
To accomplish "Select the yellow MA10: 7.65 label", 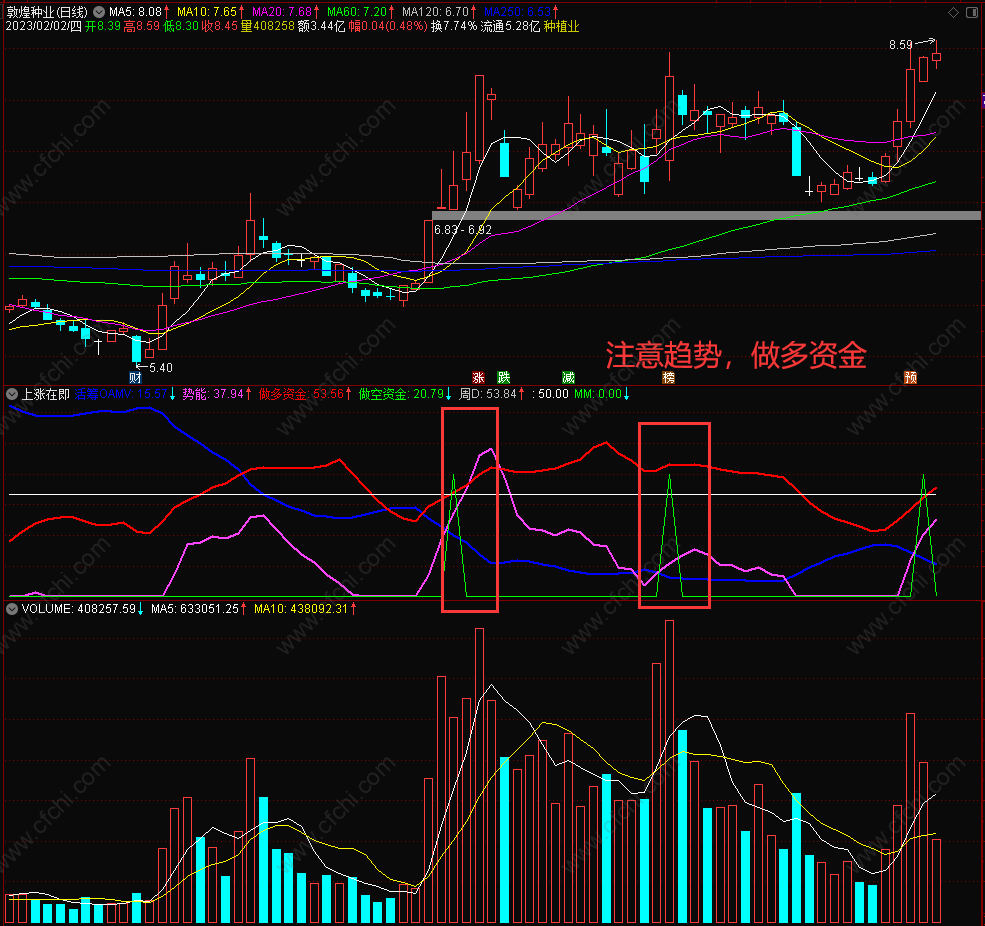I will click(x=207, y=12).
